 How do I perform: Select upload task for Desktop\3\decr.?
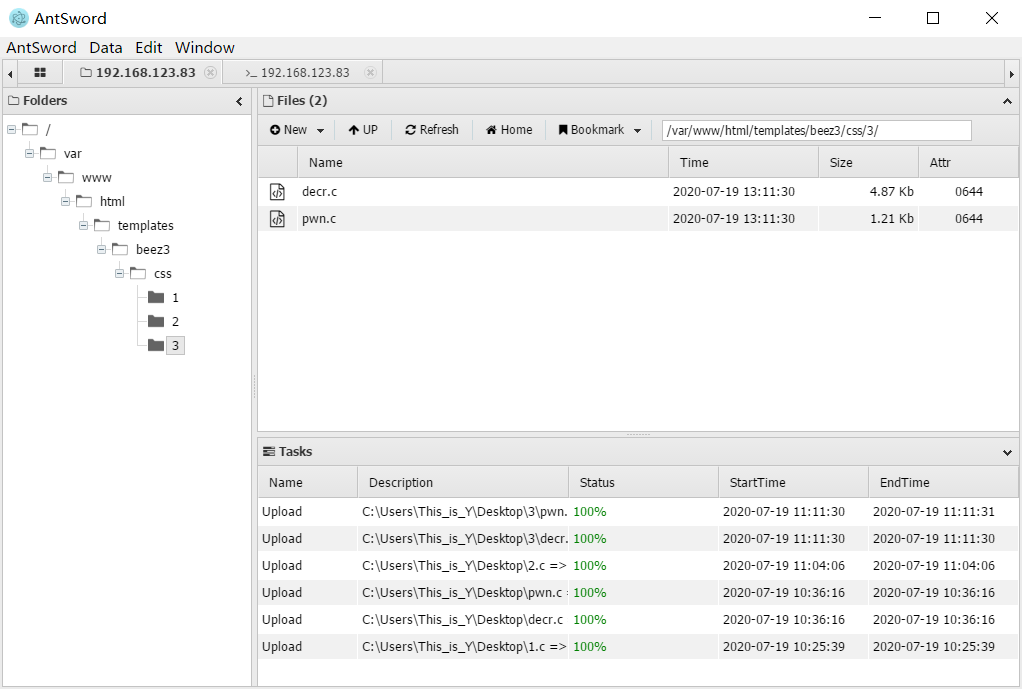638,538
